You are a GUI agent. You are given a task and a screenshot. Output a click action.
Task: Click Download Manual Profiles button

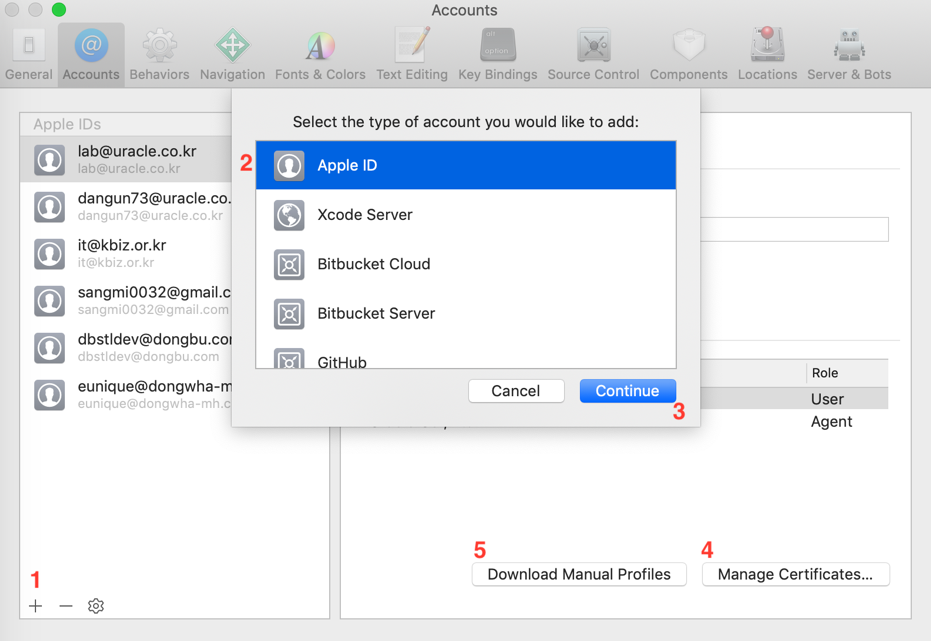[579, 574]
